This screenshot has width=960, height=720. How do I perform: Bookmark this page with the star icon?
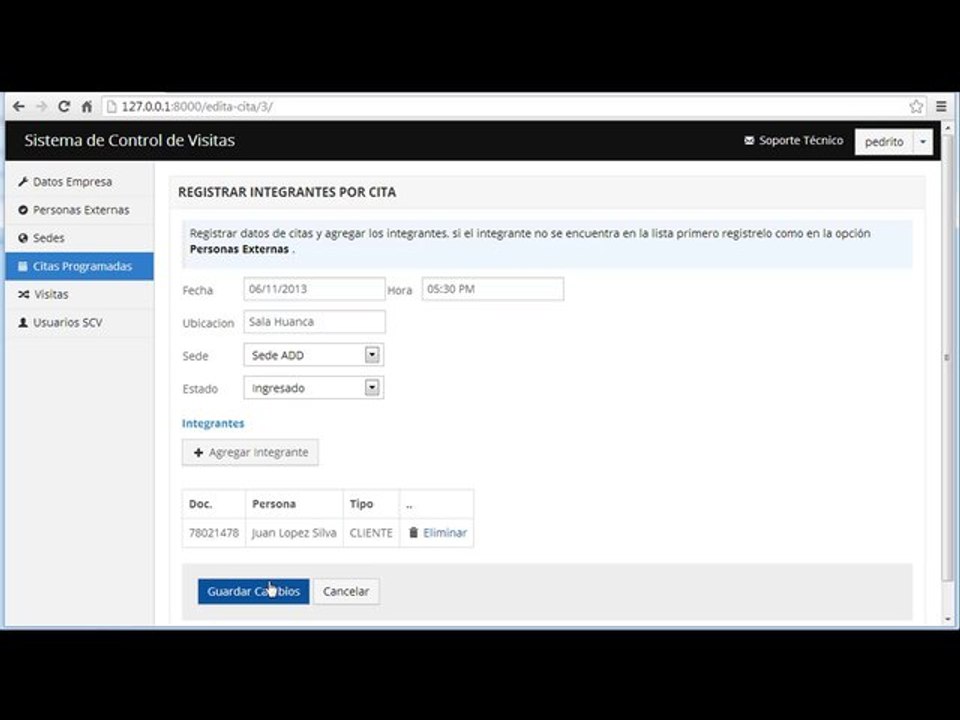click(916, 107)
